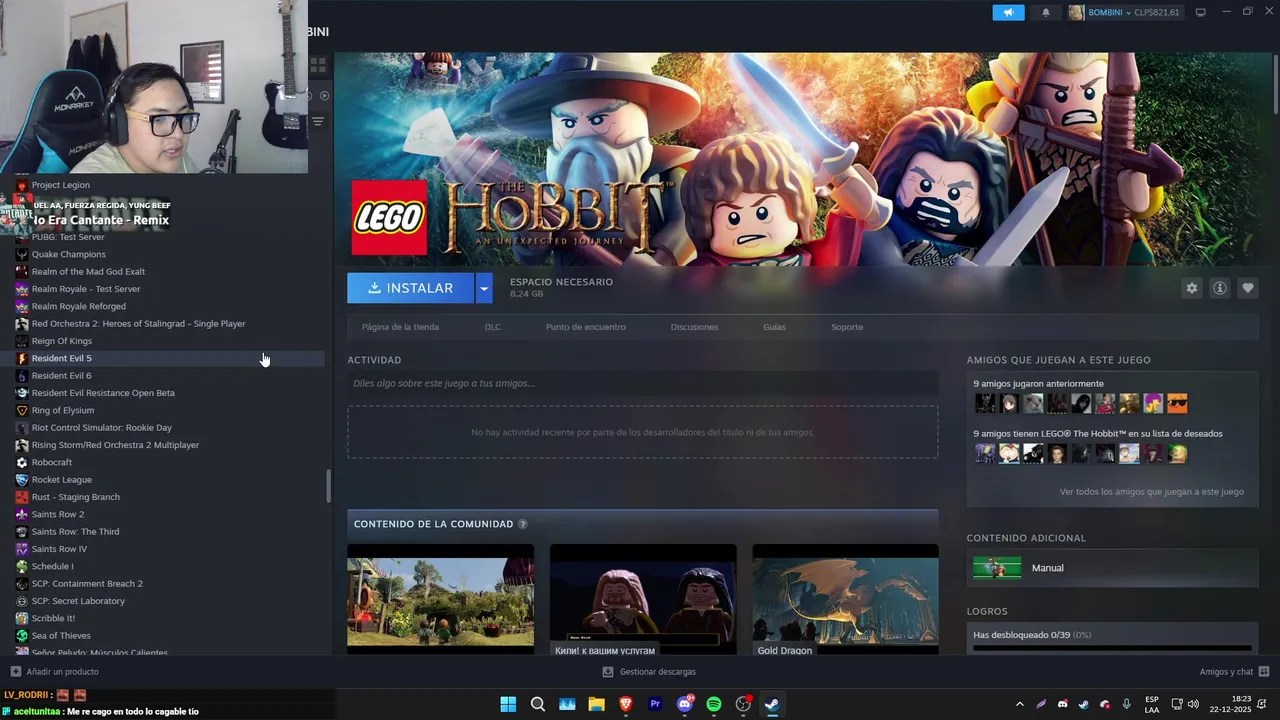Open the Russian-captioned community screenshot thumbnail
Viewport: 1280px width, 720px height.
[x=643, y=600]
